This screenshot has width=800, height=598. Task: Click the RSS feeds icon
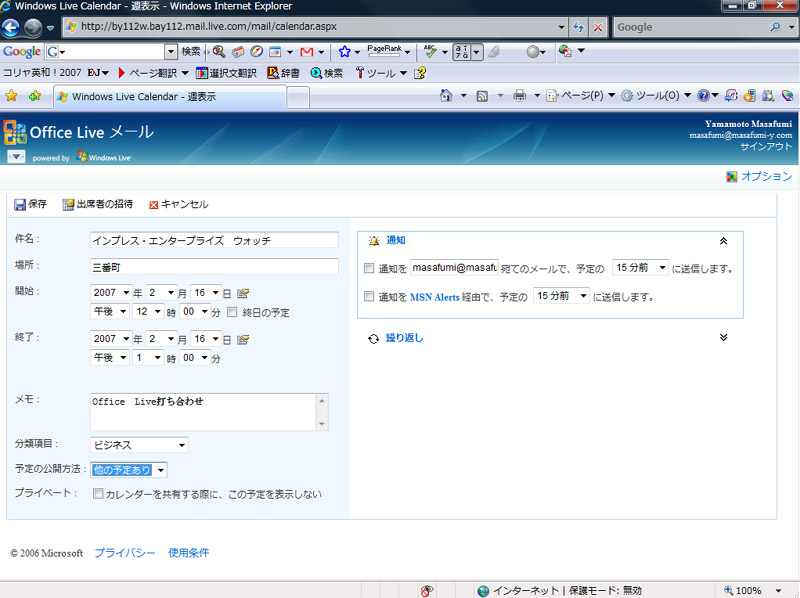coord(482,96)
